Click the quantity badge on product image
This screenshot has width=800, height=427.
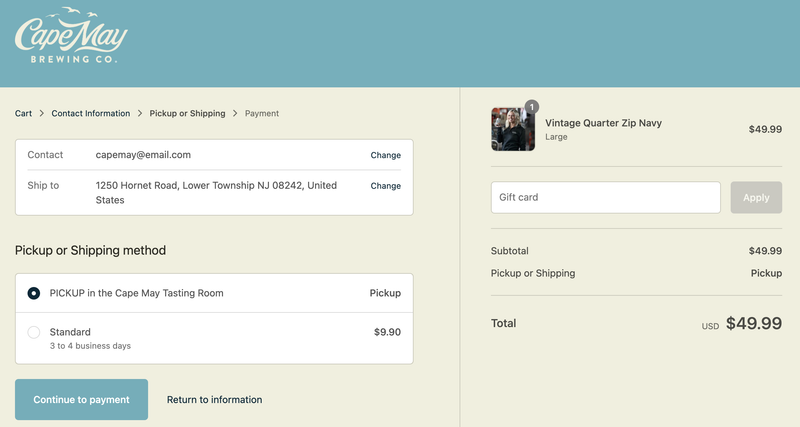532,107
